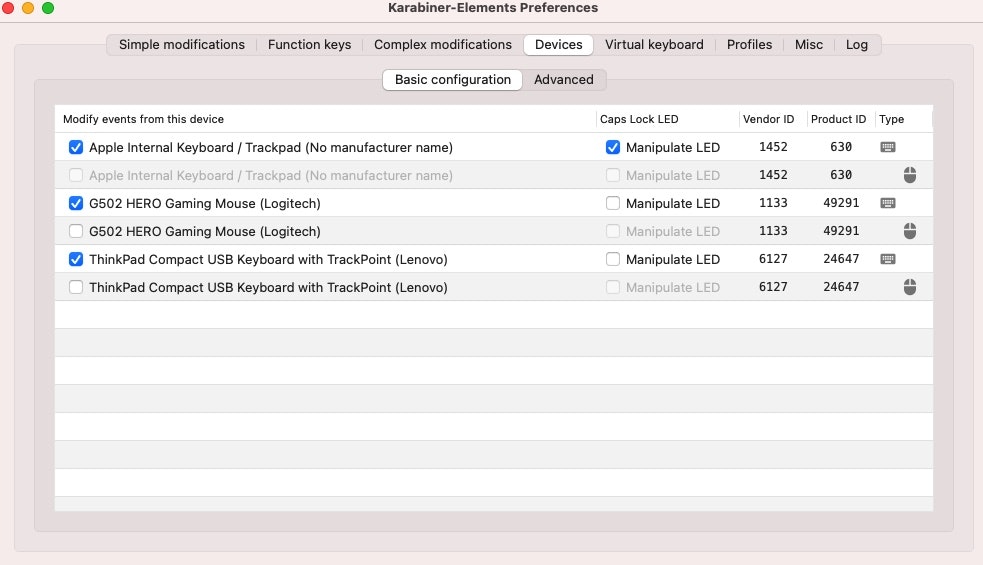Viewport: 983px width, 565px height.
Task: Click keyboard type icon for G502 HERO row
Action: point(888,203)
